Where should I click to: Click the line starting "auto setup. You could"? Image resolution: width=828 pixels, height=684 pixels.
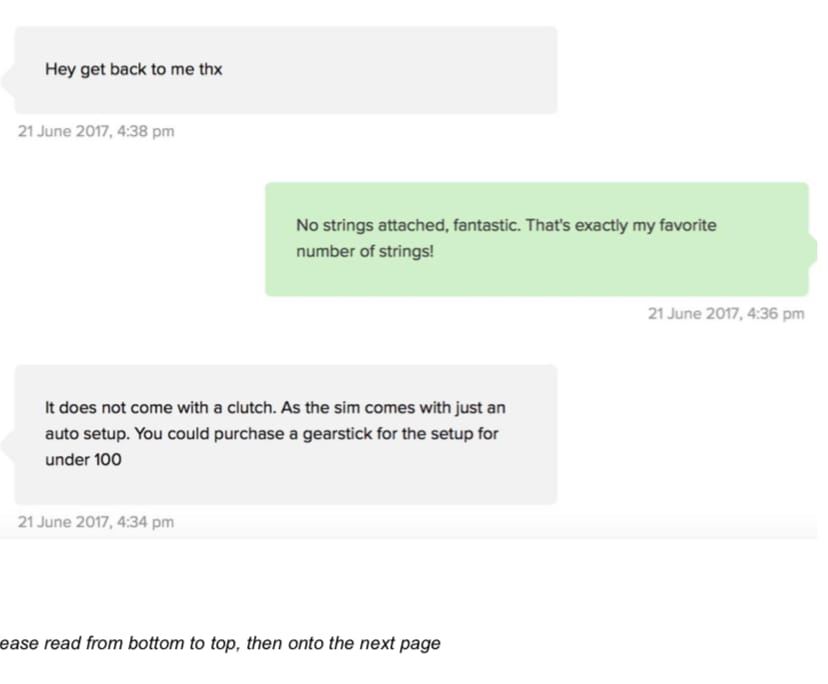[271, 434]
